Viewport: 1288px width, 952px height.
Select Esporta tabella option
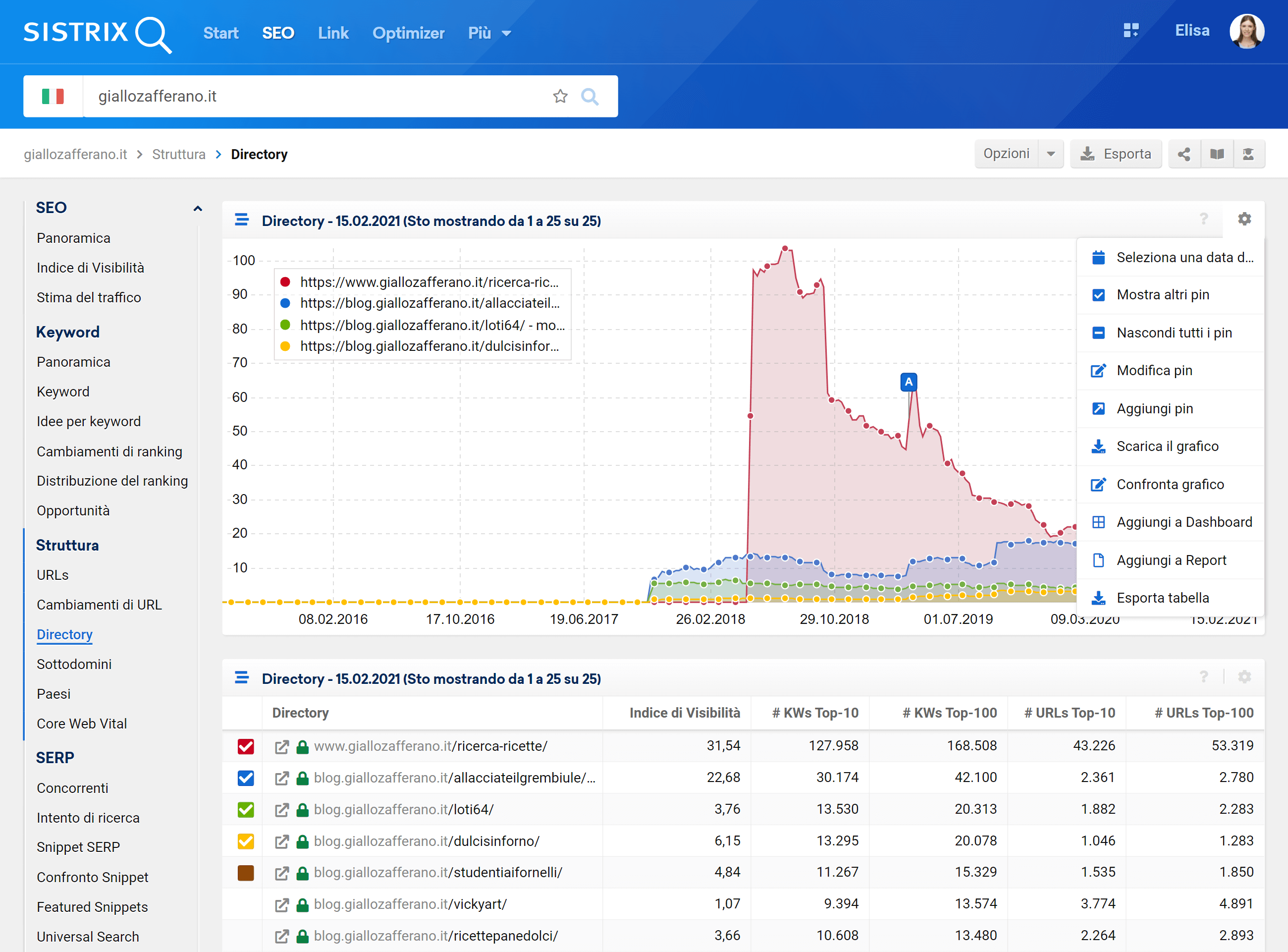click(1170, 598)
